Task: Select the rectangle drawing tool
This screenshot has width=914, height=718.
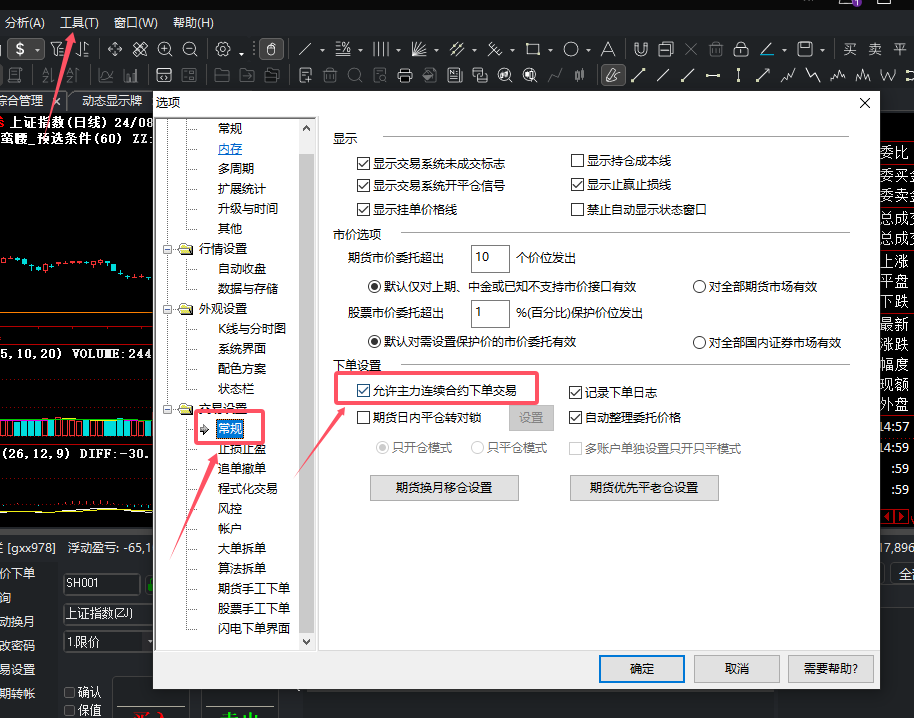Action: tap(533, 50)
